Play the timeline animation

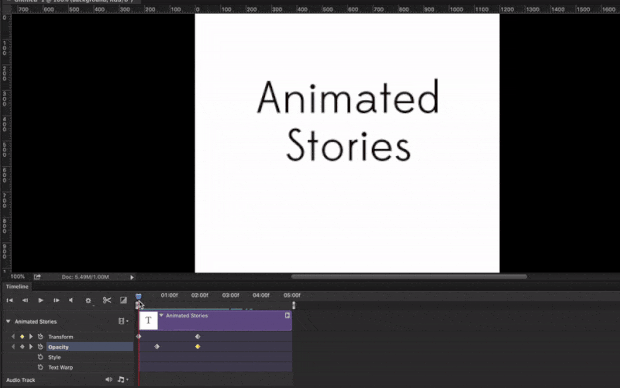[x=40, y=301]
